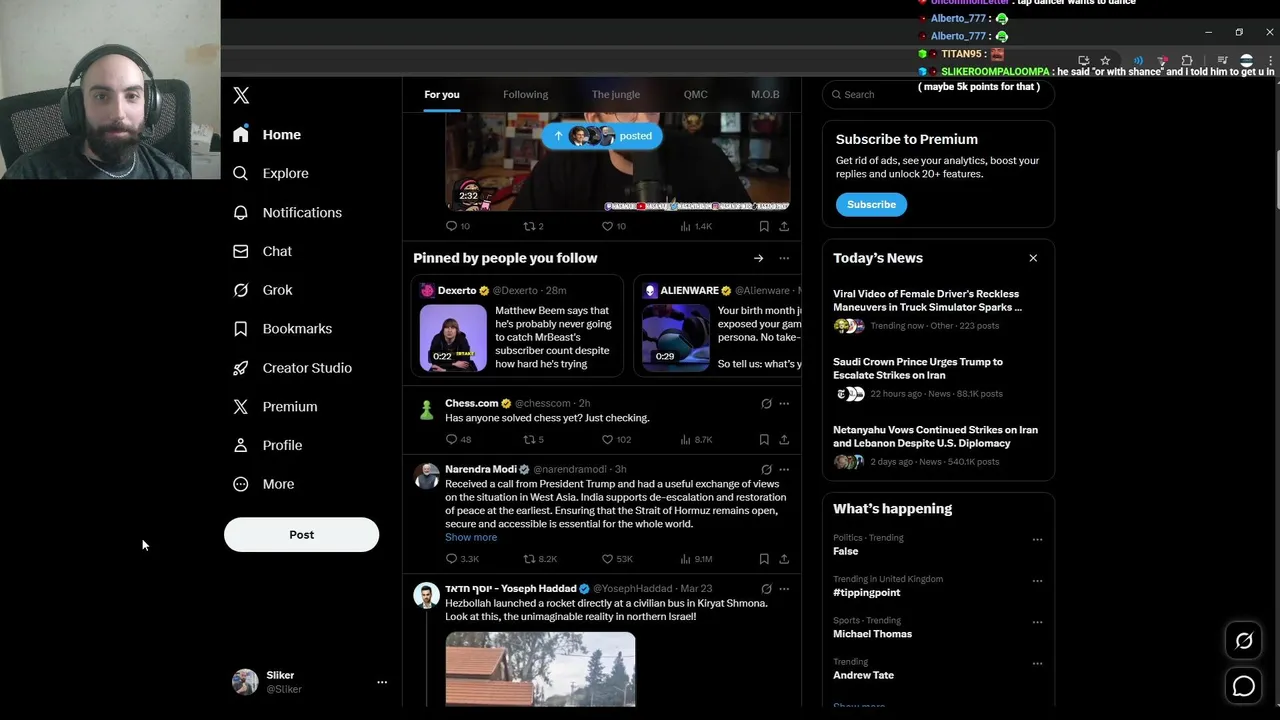
Task: Select the For you tab
Action: [442, 94]
